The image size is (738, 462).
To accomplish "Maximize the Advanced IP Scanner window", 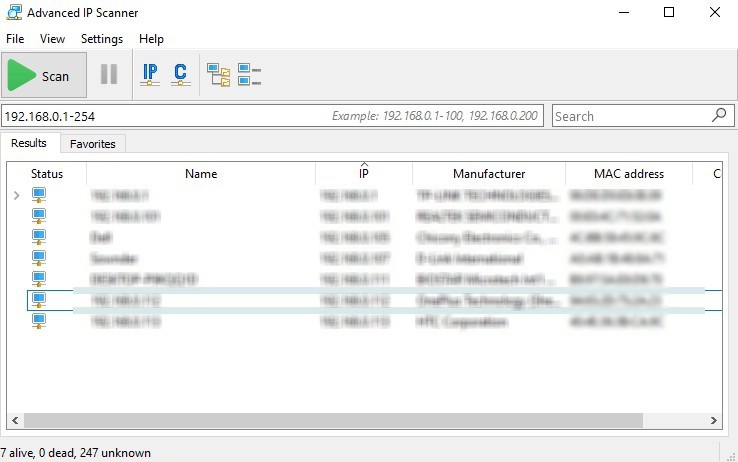I will [669, 12].
